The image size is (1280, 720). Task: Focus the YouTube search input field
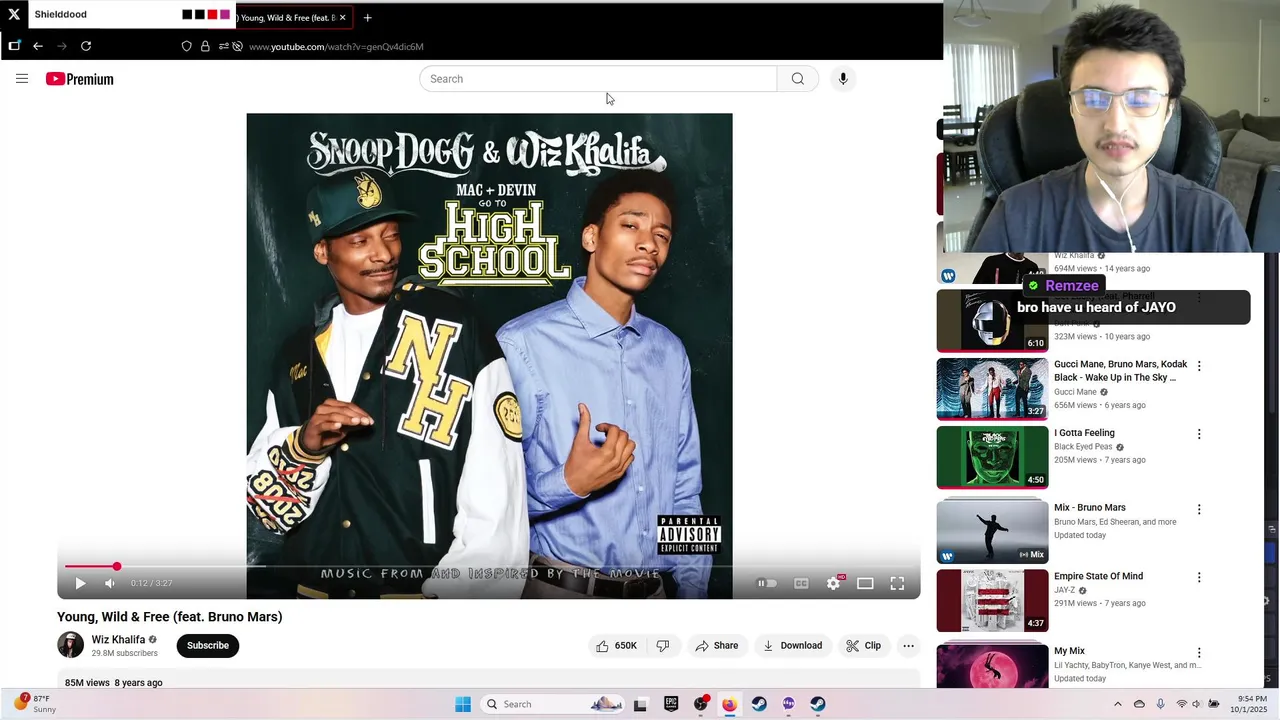pyautogui.click(x=598, y=79)
